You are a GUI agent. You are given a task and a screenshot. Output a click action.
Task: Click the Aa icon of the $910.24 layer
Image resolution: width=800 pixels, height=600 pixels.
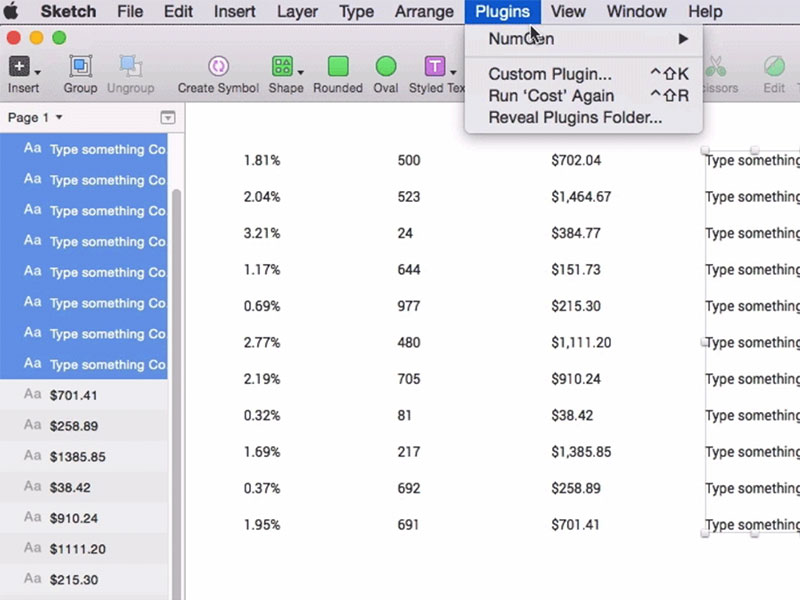coord(33,517)
